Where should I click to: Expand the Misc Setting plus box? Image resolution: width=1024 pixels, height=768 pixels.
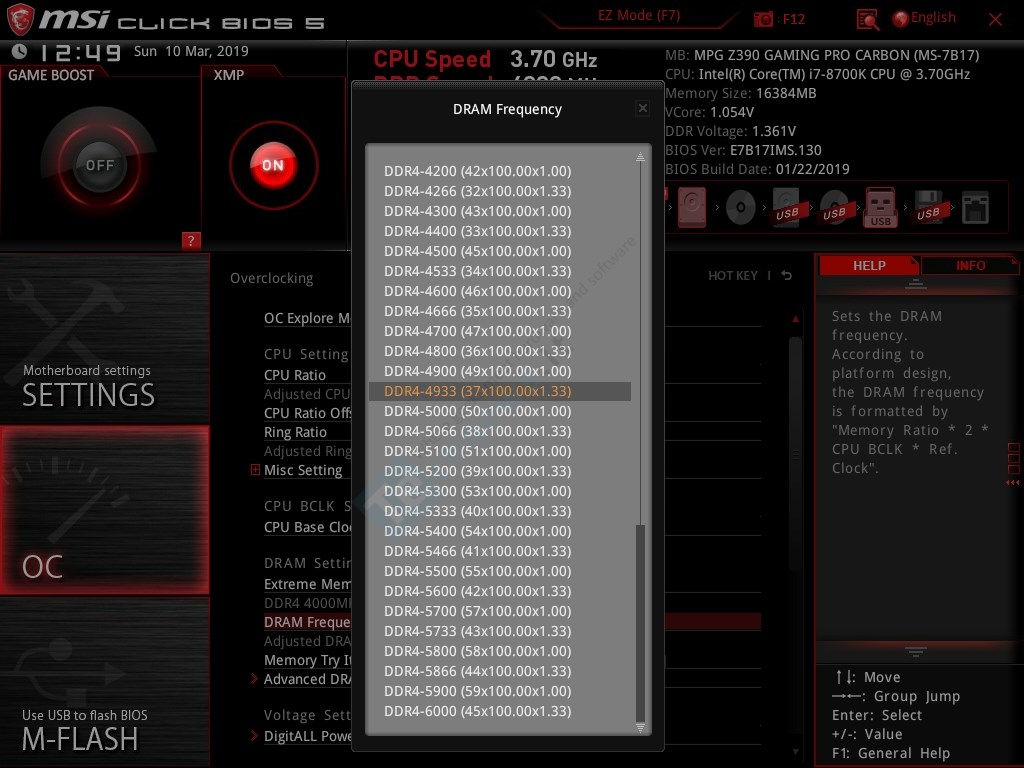pos(256,470)
